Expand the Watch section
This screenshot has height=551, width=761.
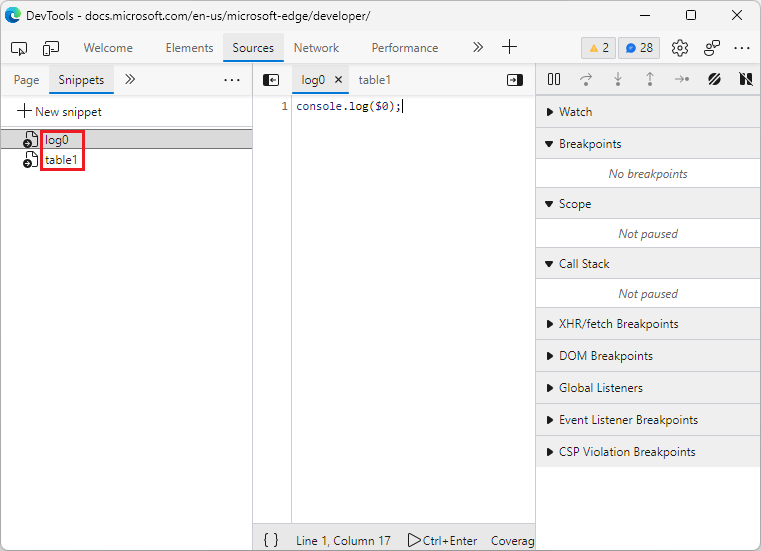click(x=648, y=112)
